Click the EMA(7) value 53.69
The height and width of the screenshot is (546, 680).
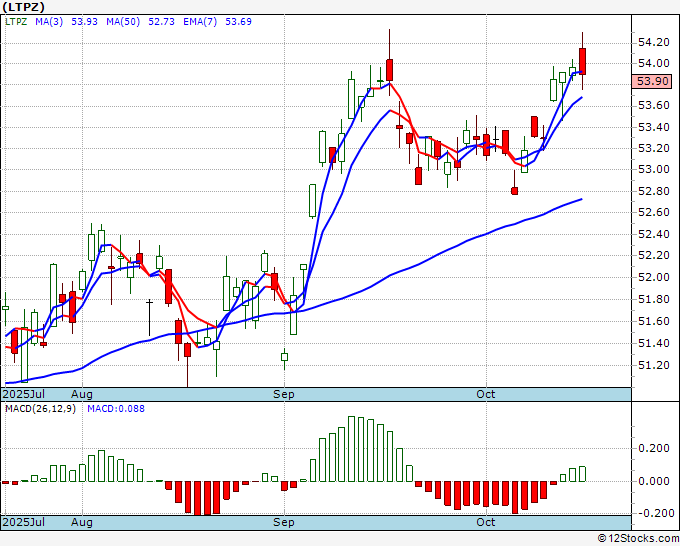point(239,22)
